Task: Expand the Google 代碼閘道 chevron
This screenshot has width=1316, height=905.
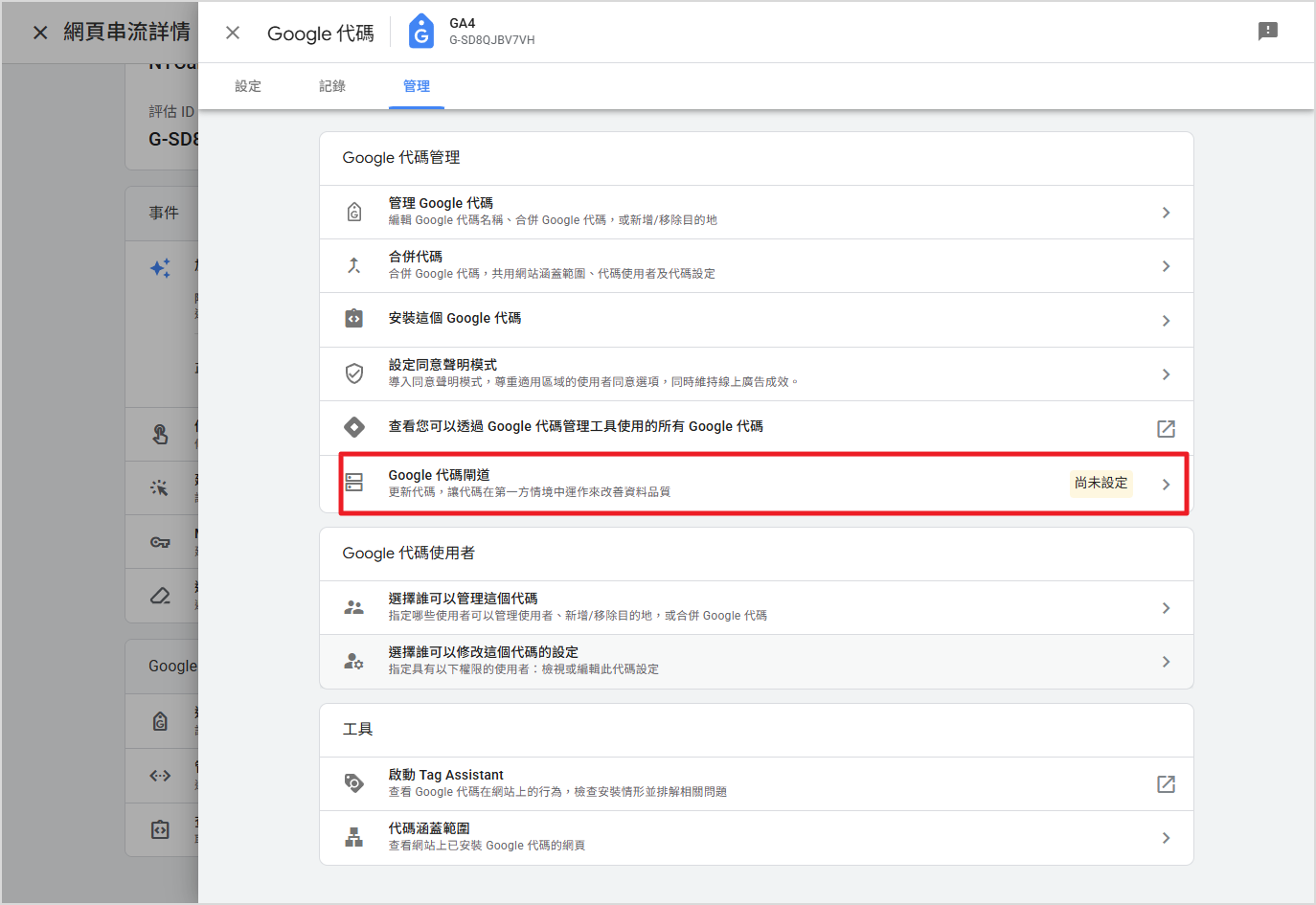Action: click(x=1166, y=485)
